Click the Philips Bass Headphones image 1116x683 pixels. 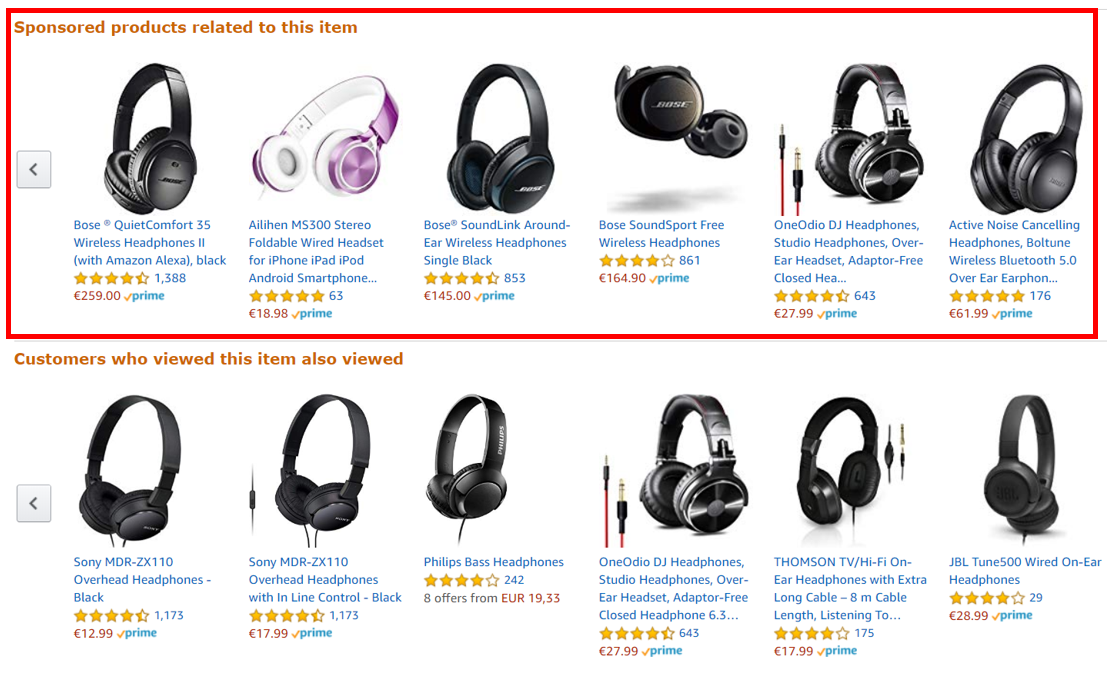point(470,468)
